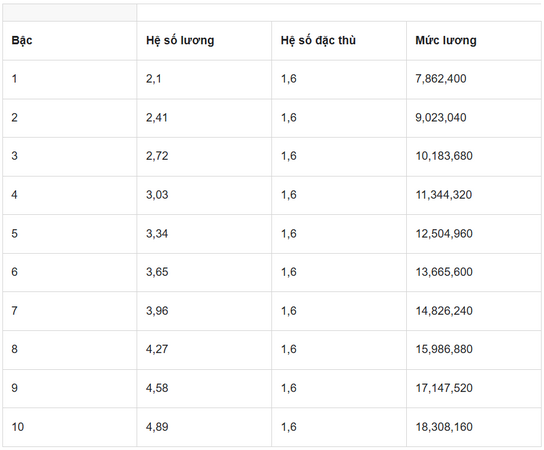Click the cell with value 3,03
The height and width of the screenshot is (450, 544).
click(x=204, y=195)
